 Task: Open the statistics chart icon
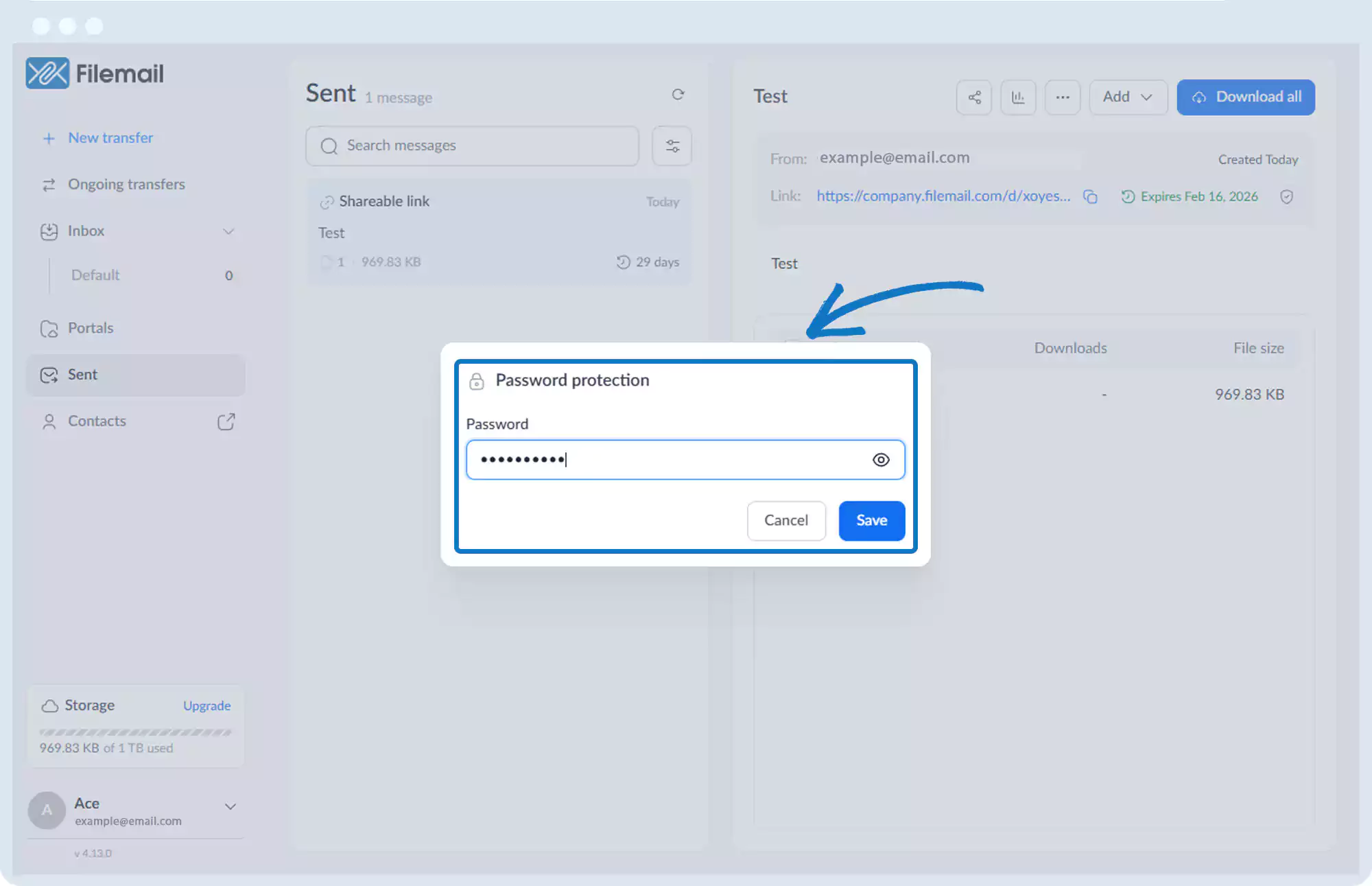pyautogui.click(x=1018, y=97)
